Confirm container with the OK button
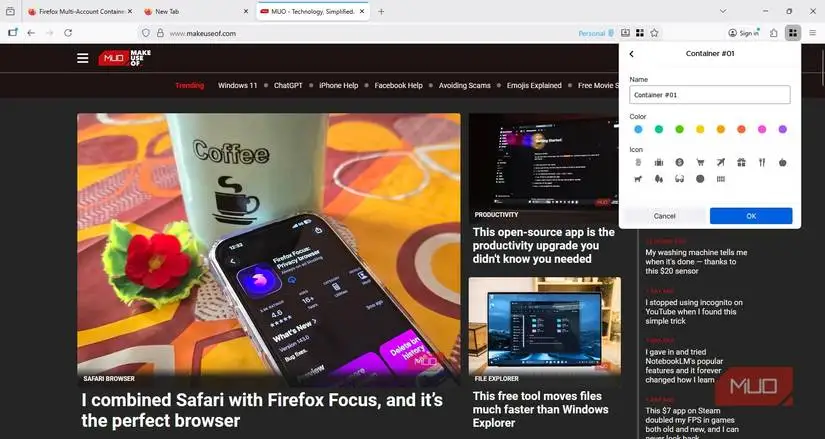The image size is (825, 439). pyautogui.click(x=751, y=216)
